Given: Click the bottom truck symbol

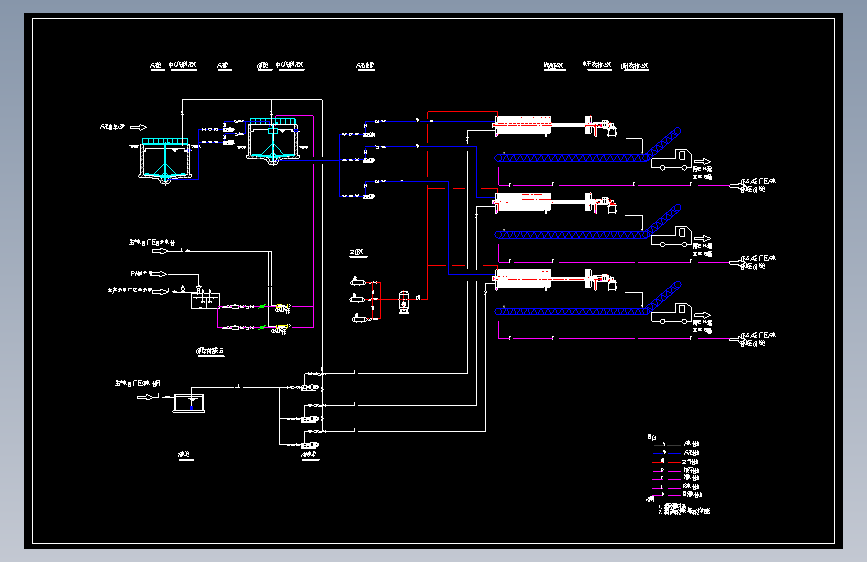Looking at the screenshot, I should click(671, 314).
